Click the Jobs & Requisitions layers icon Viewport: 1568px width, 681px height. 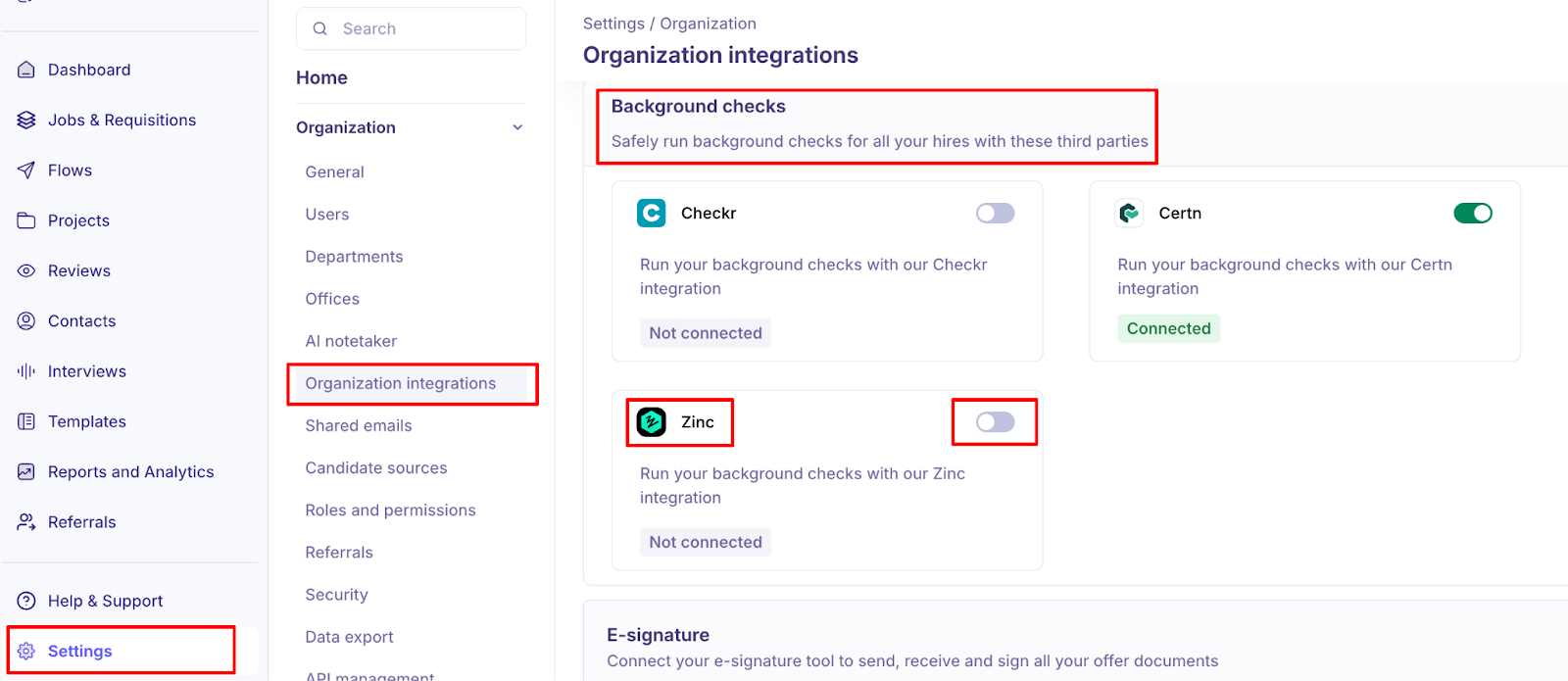26,120
